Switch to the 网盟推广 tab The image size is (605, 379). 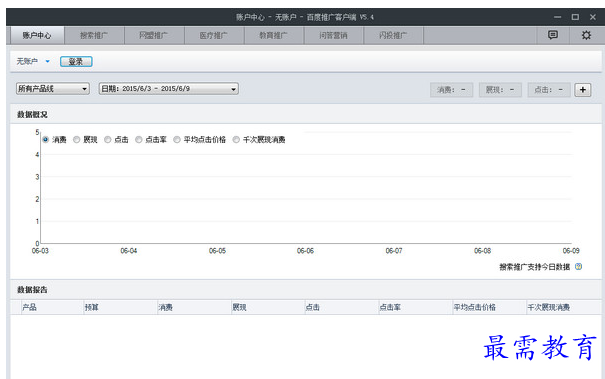click(x=154, y=36)
